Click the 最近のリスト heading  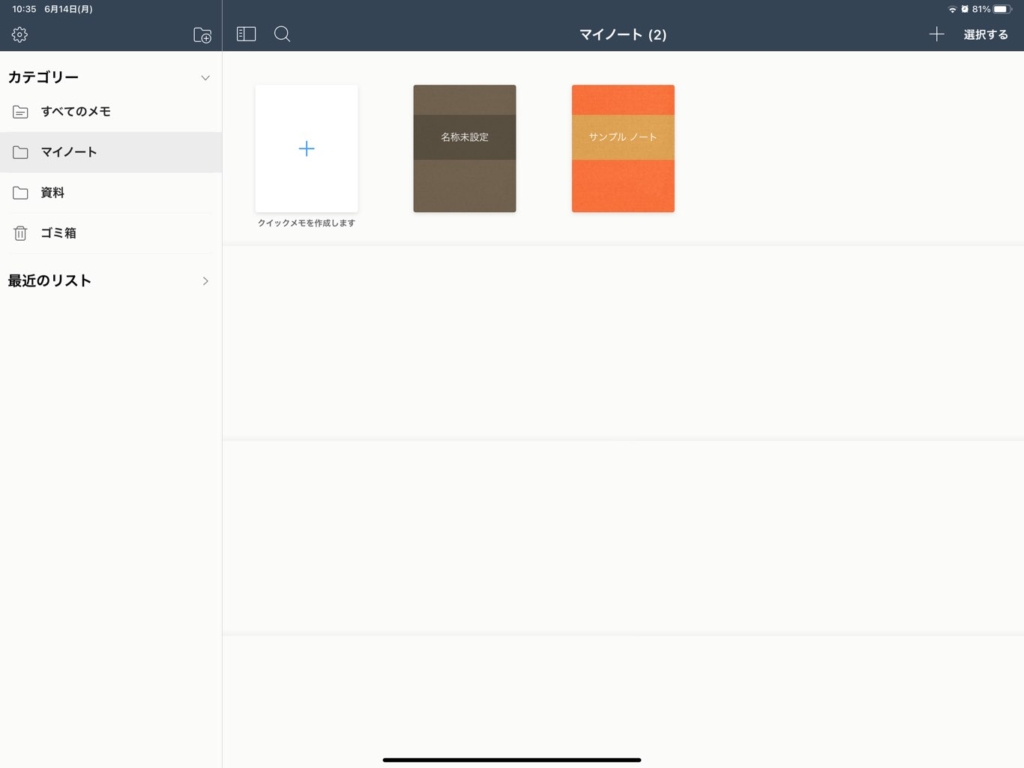click(x=50, y=281)
